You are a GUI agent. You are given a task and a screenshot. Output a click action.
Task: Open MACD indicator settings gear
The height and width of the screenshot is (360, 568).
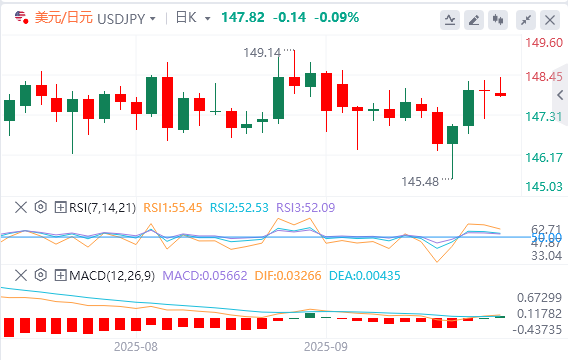pyautogui.click(x=41, y=275)
